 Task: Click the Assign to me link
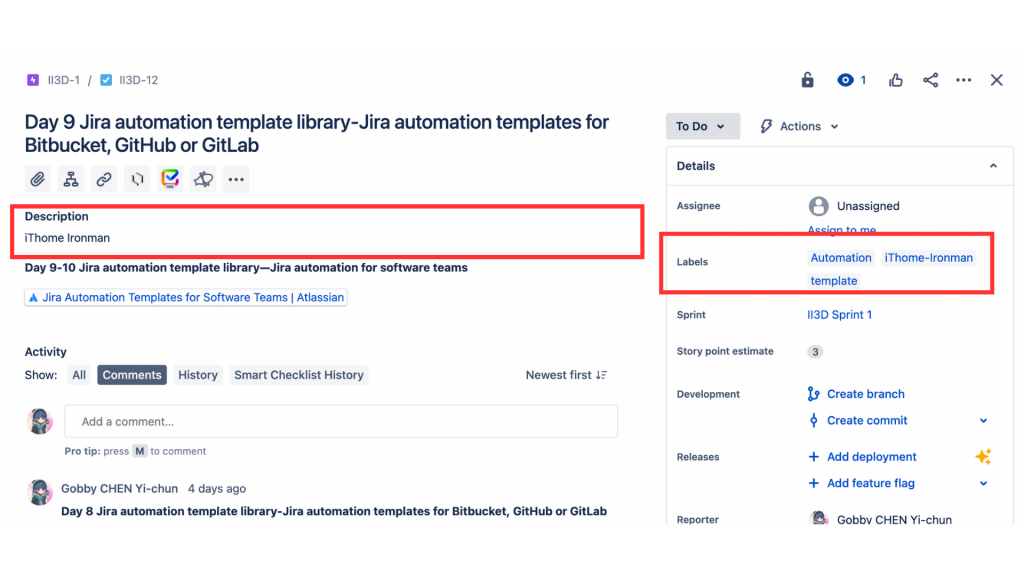[x=842, y=229]
